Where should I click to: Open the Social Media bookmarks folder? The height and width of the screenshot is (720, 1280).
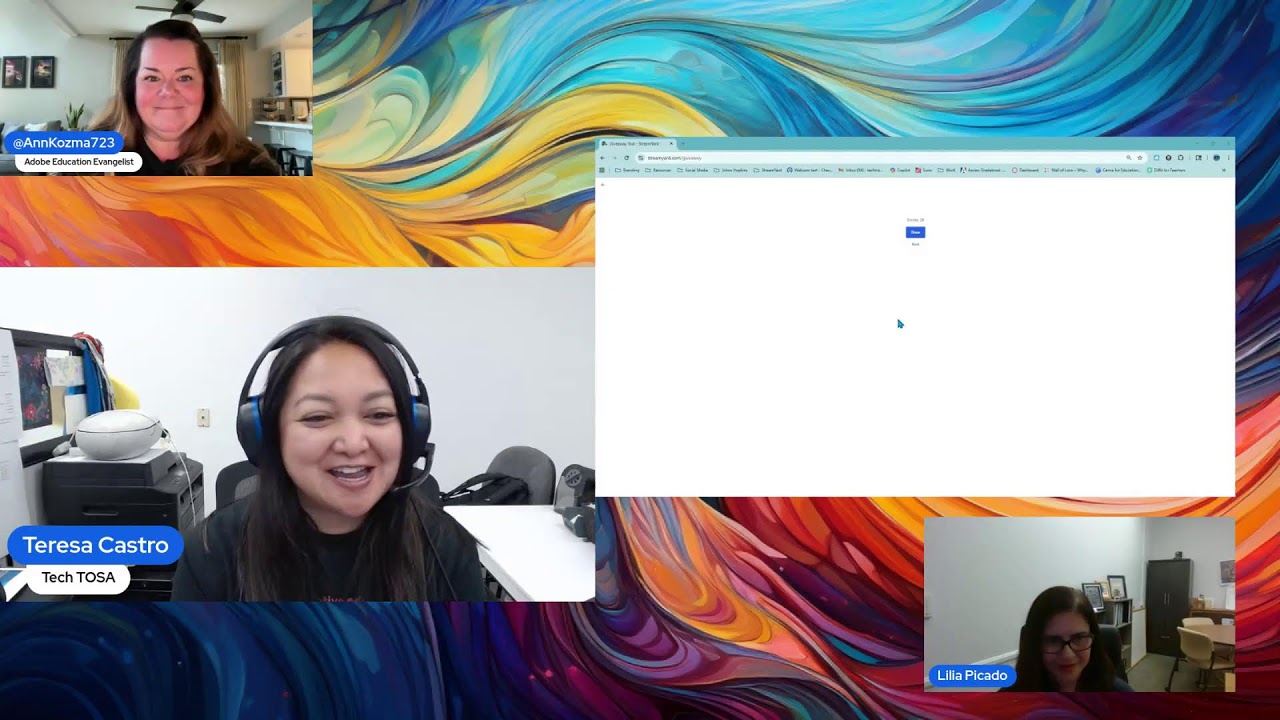pyautogui.click(x=692, y=170)
